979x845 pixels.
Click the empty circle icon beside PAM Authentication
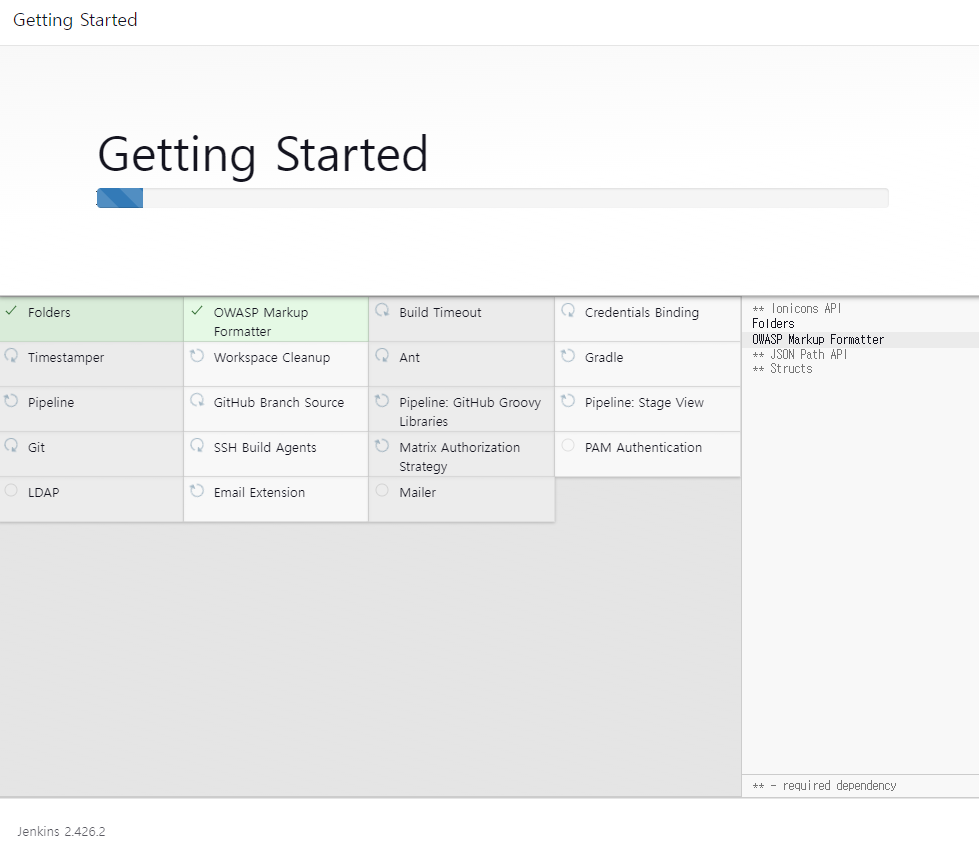[x=568, y=445]
